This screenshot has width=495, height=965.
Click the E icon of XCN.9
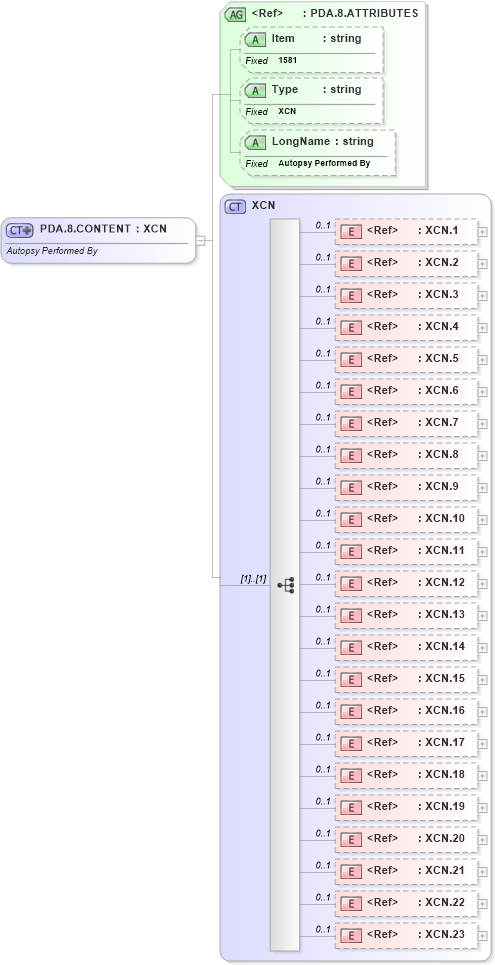coord(351,488)
